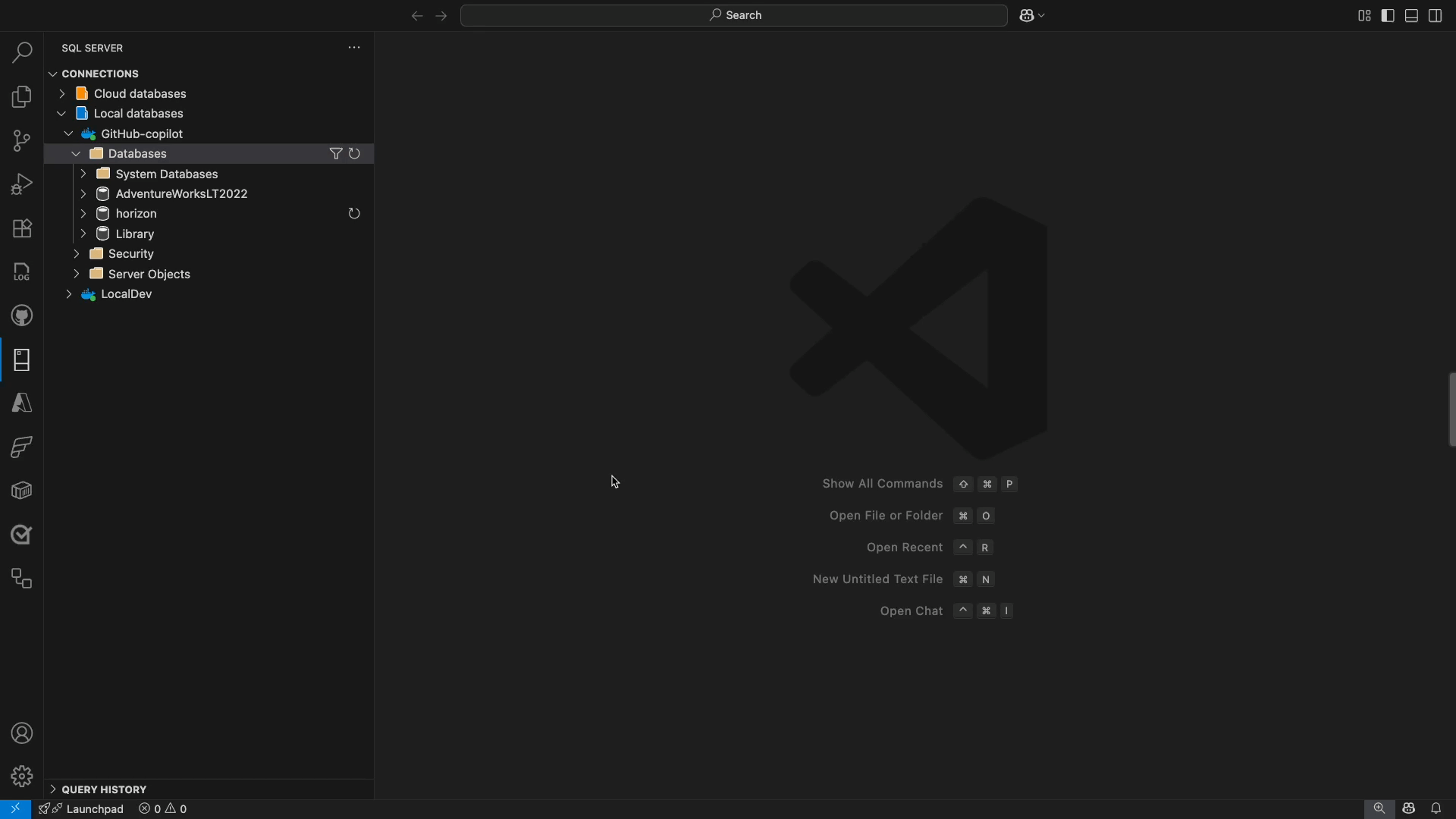Select the LocalDev connection label
The width and height of the screenshot is (1456, 819).
[x=127, y=294]
